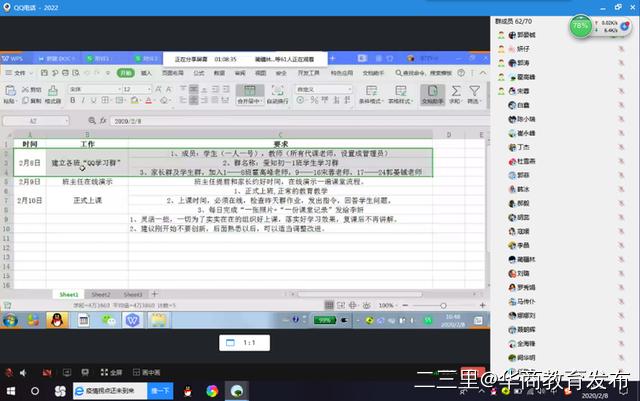640x401 pixels.
Task: Click zoom out minus in WPS status bar
Action: click(405, 305)
